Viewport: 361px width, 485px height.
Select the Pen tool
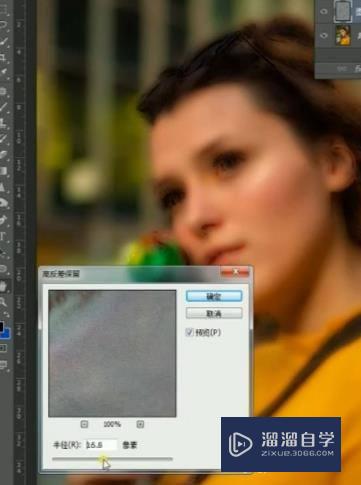click(3, 220)
